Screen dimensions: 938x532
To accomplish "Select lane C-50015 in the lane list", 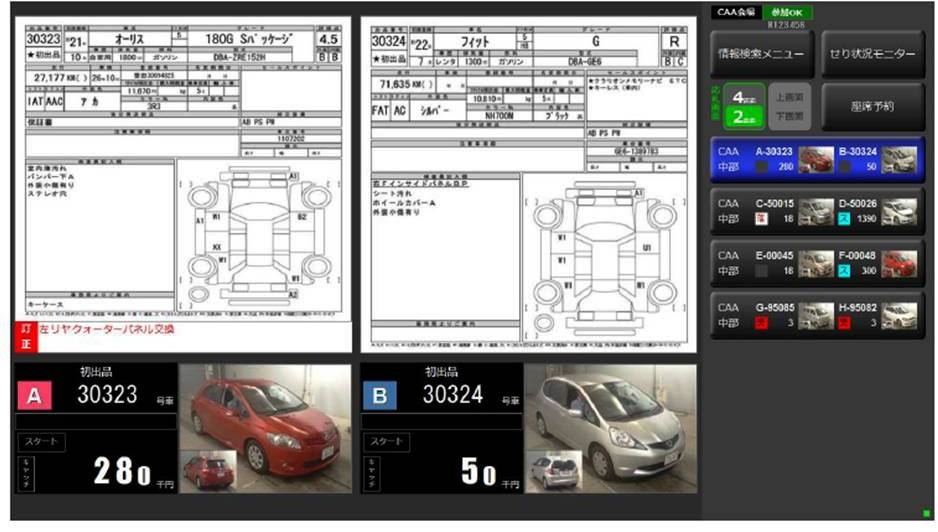I will [x=774, y=204].
